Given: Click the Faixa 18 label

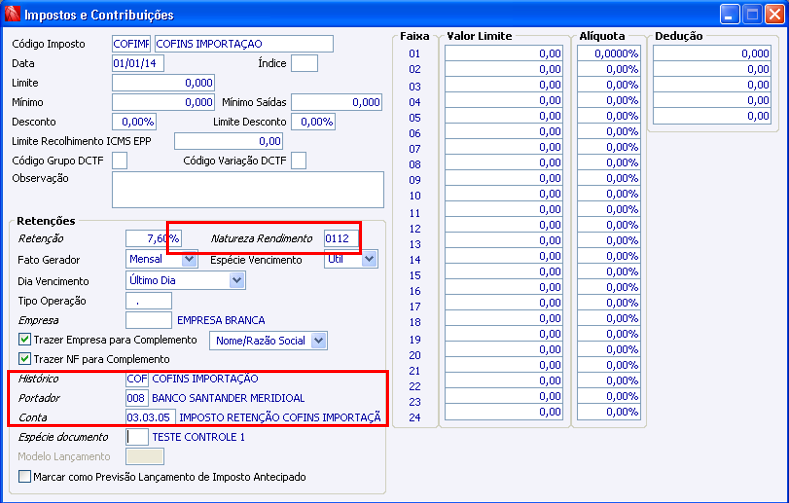Looking at the screenshot, I should click(415, 322).
